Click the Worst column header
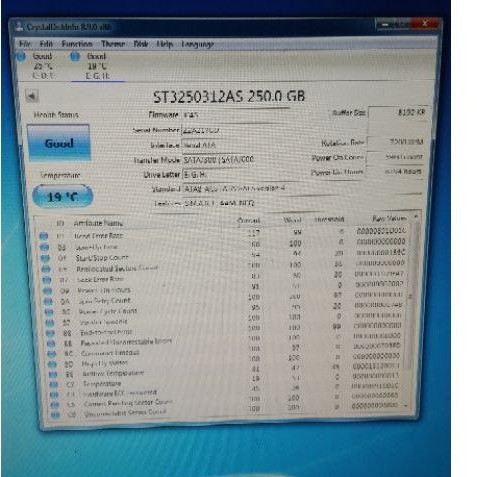Viewport: 477px width, 477px height. point(292,220)
